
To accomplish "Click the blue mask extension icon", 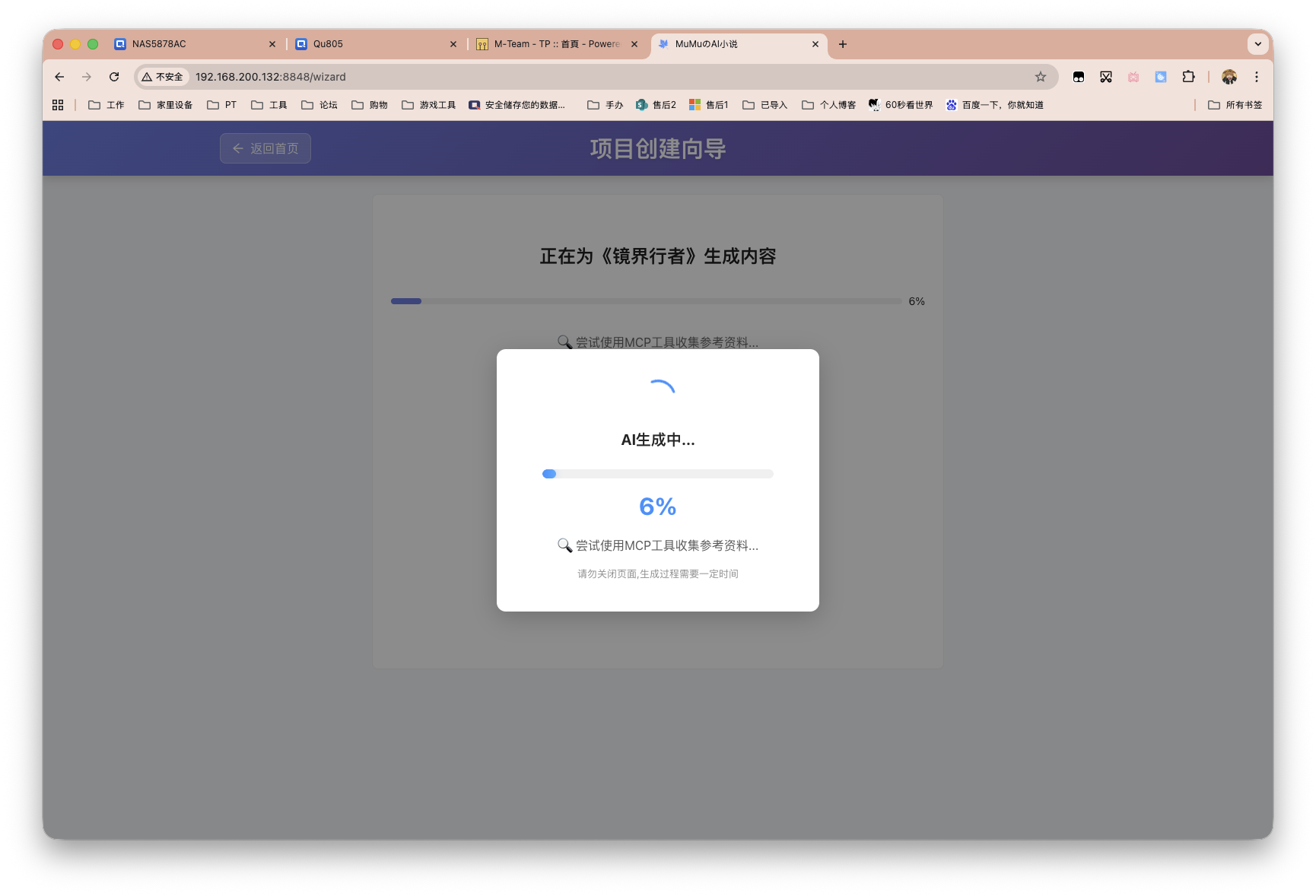I will (x=1161, y=77).
